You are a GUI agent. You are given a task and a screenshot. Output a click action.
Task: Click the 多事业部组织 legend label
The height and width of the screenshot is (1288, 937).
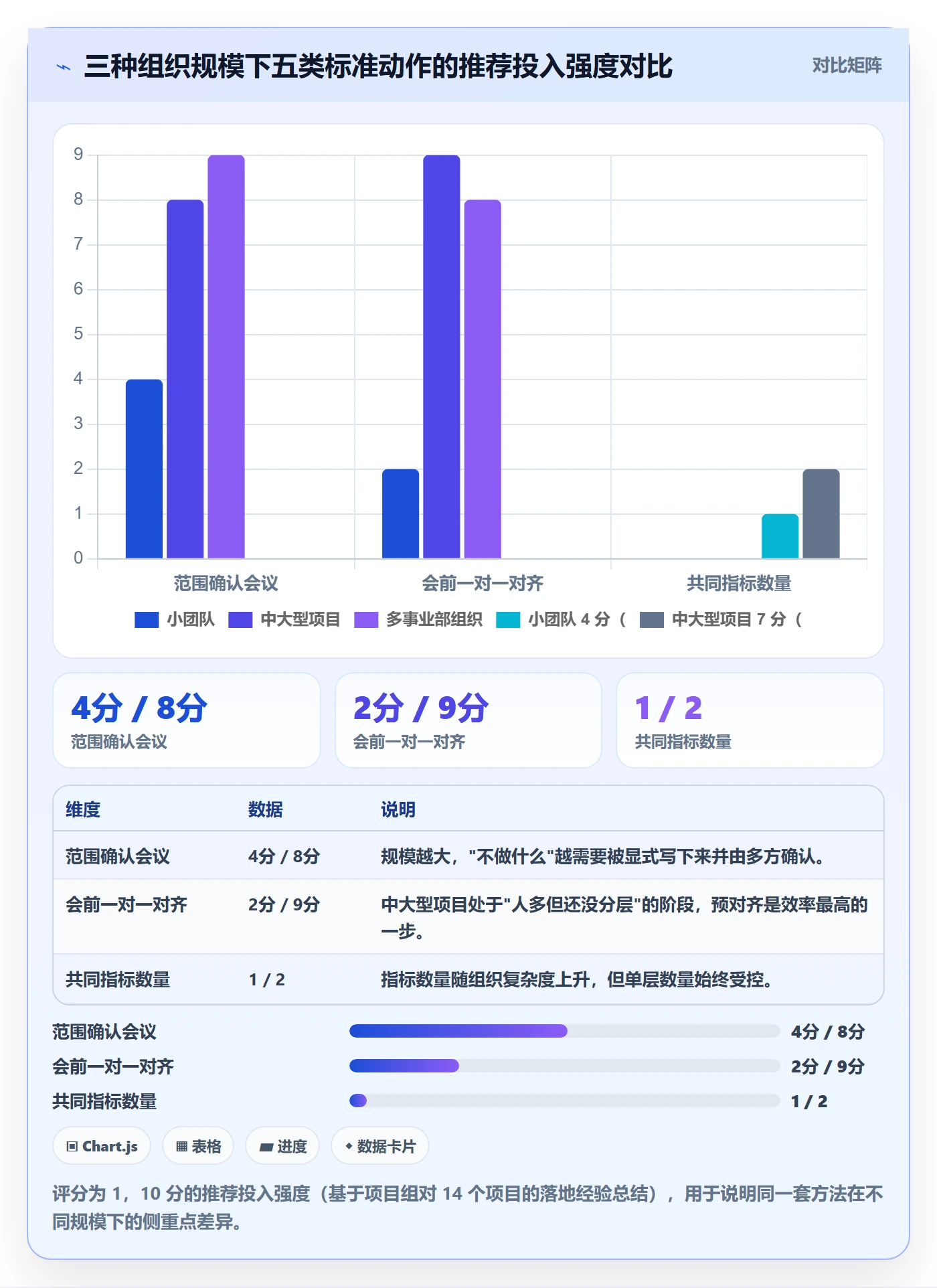[x=434, y=620]
